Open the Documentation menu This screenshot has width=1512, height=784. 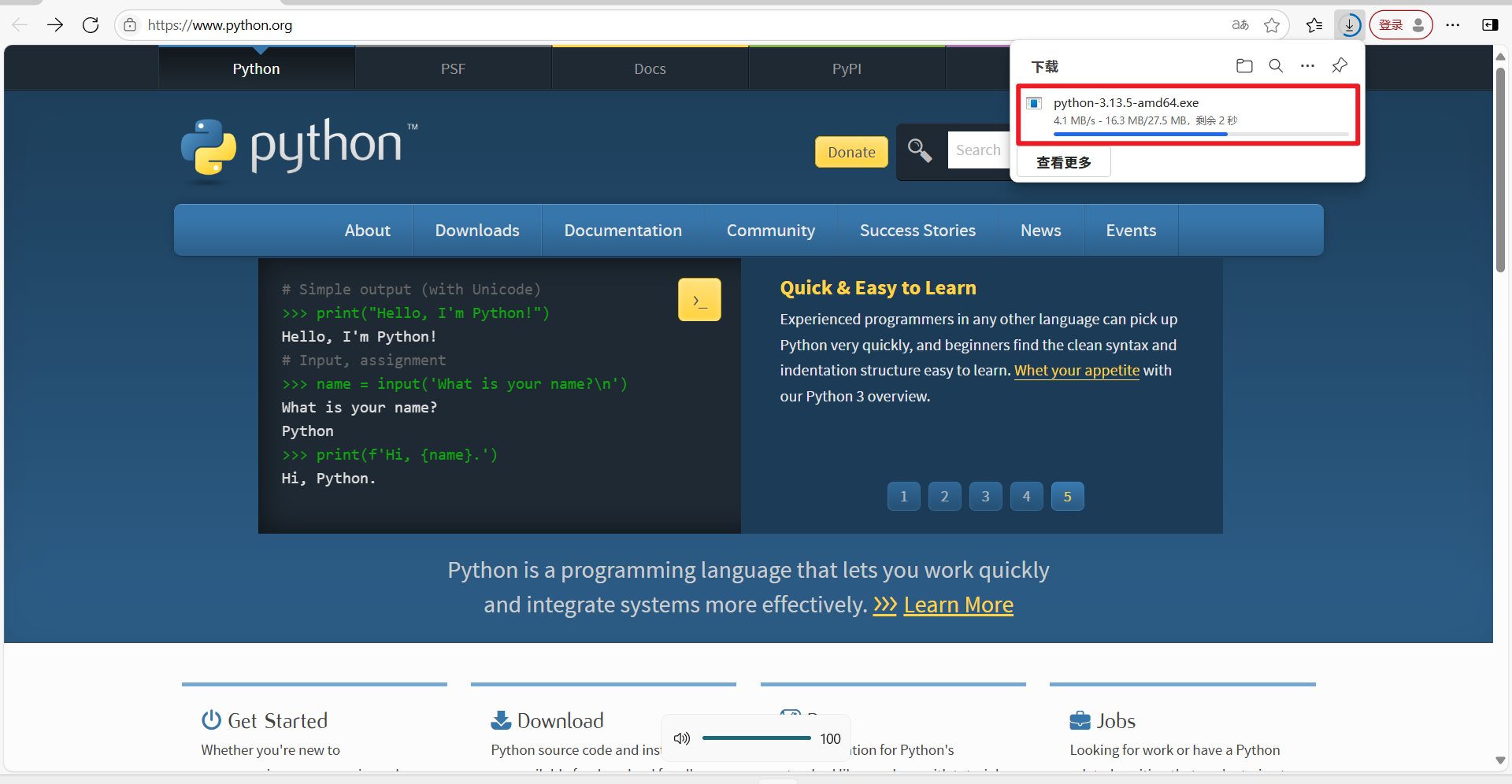(x=623, y=231)
